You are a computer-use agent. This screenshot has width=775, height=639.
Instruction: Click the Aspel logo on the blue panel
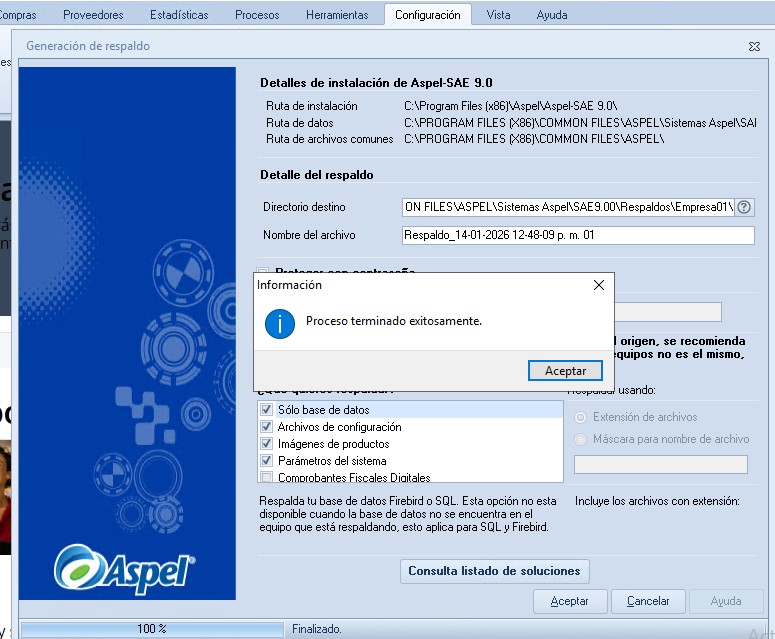[125, 569]
